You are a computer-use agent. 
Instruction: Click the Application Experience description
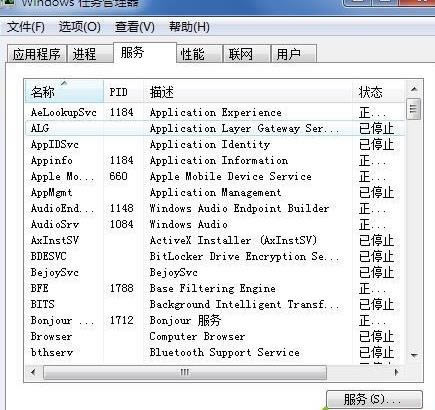pyautogui.click(x=216, y=113)
